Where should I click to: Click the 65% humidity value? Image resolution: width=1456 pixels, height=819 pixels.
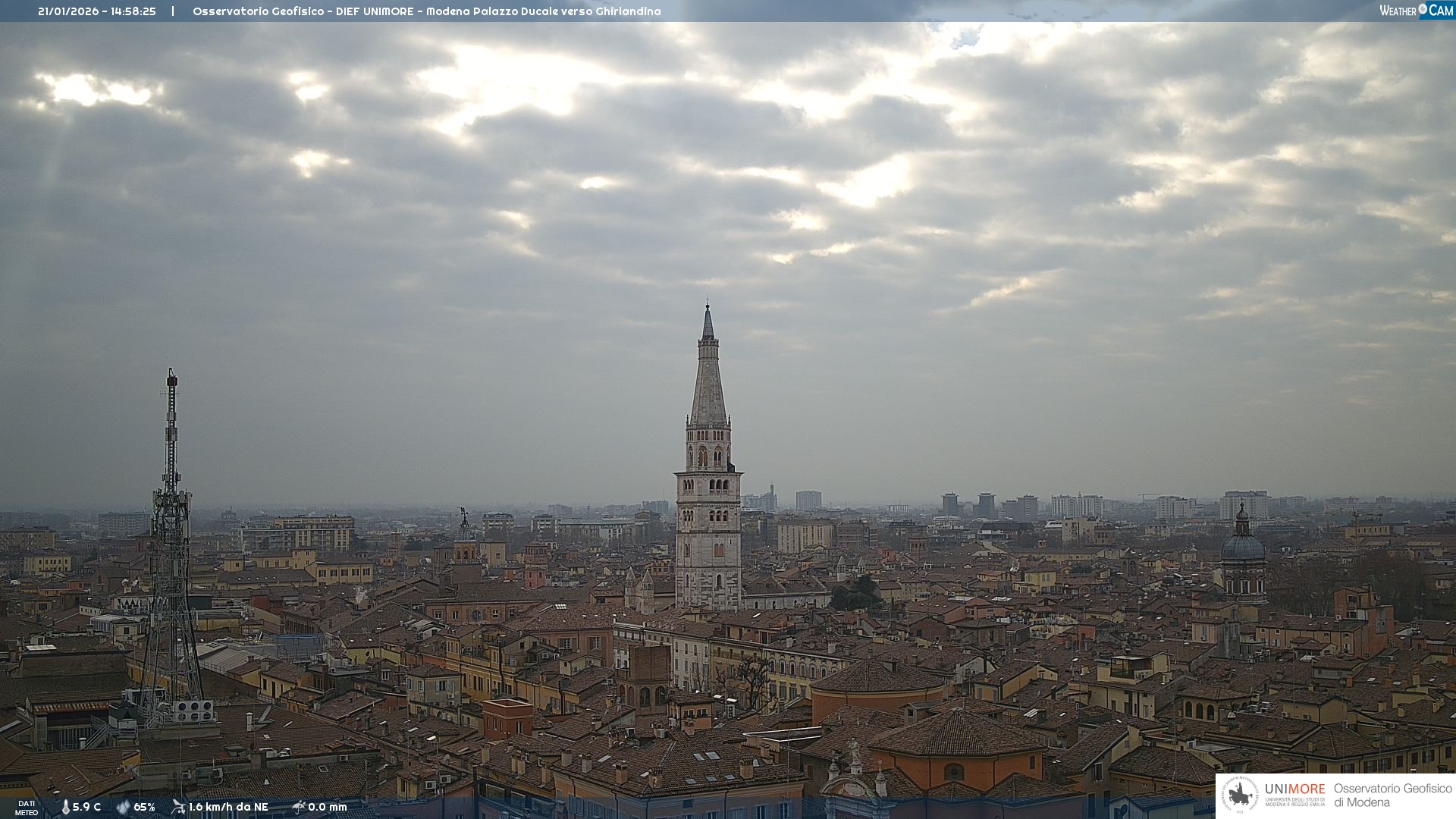[x=144, y=807]
